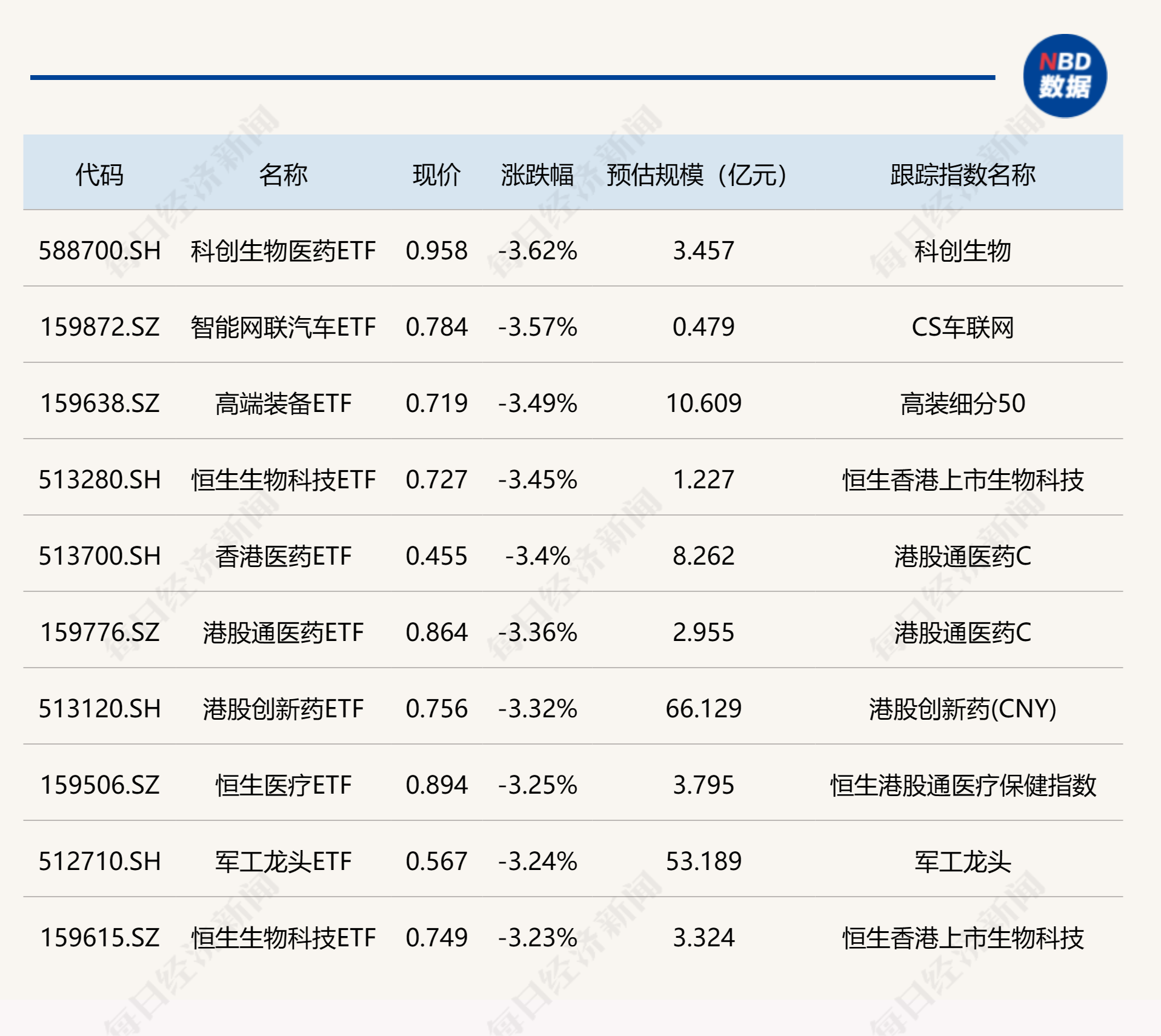The width and height of the screenshot is (1161, 1036).
Task: Click the price 0.864
Action: point(436,633)
